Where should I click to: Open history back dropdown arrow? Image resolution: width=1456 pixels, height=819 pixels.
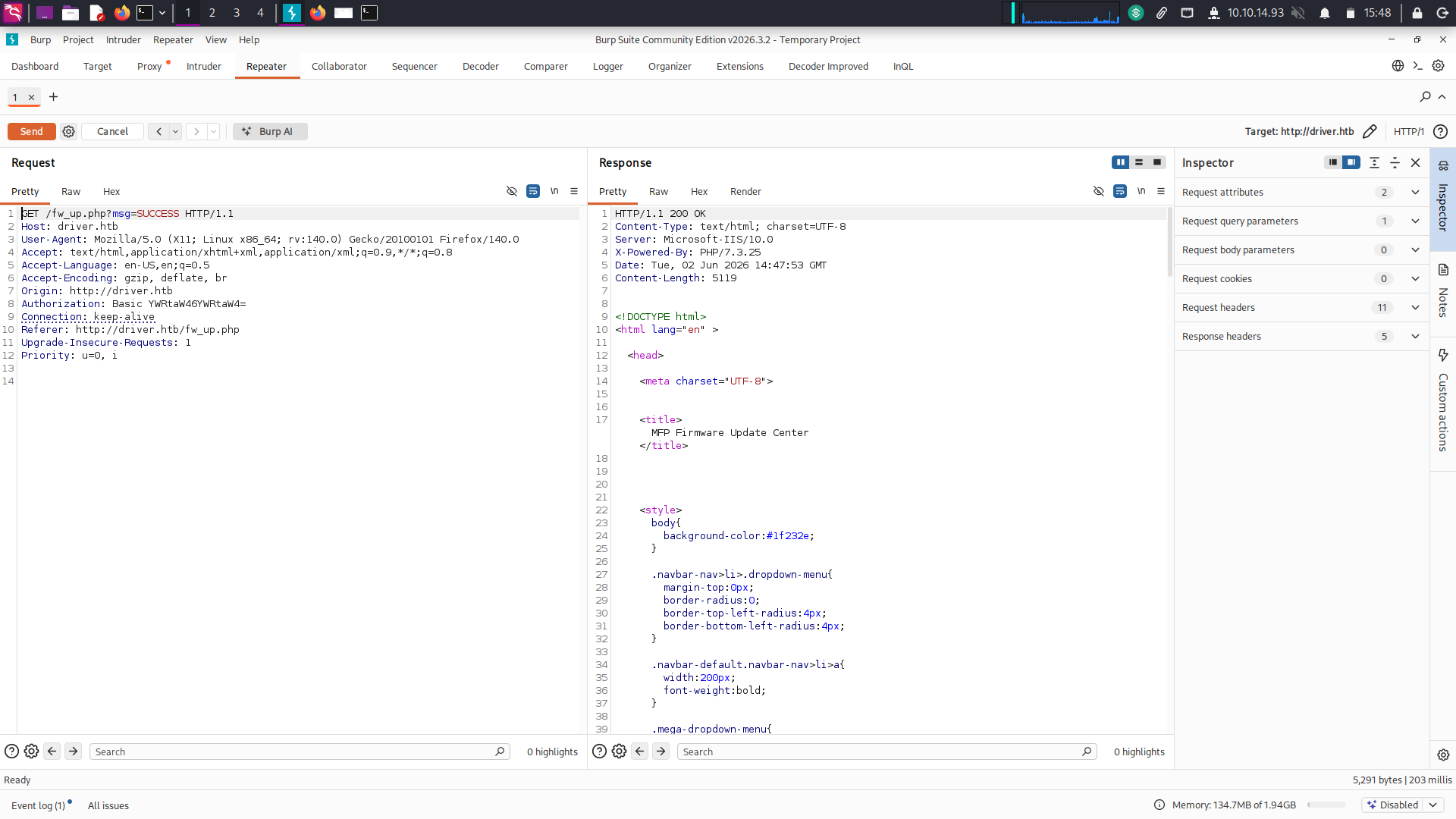(x=175, y=131)
